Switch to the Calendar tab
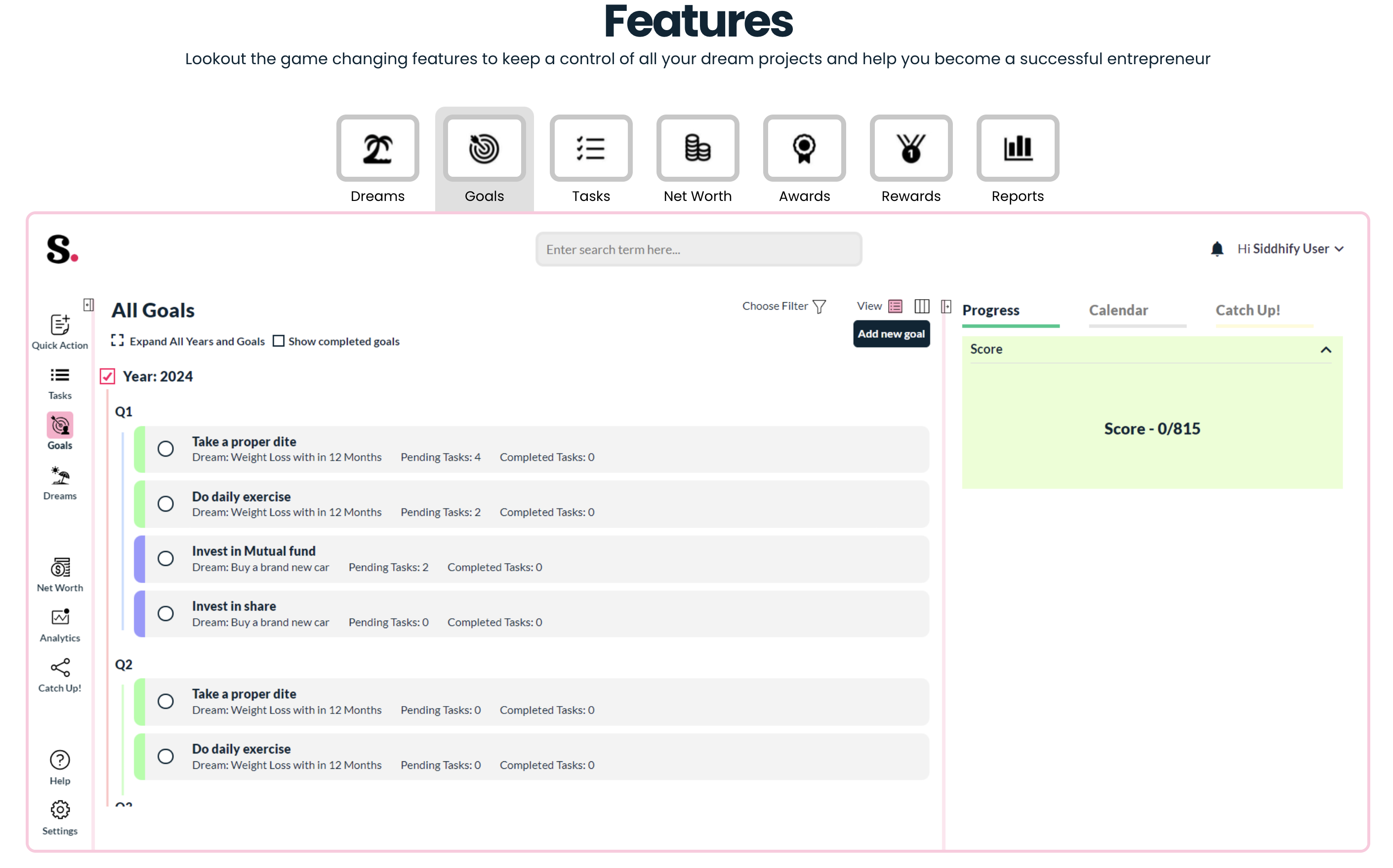 pos(1118,311)
